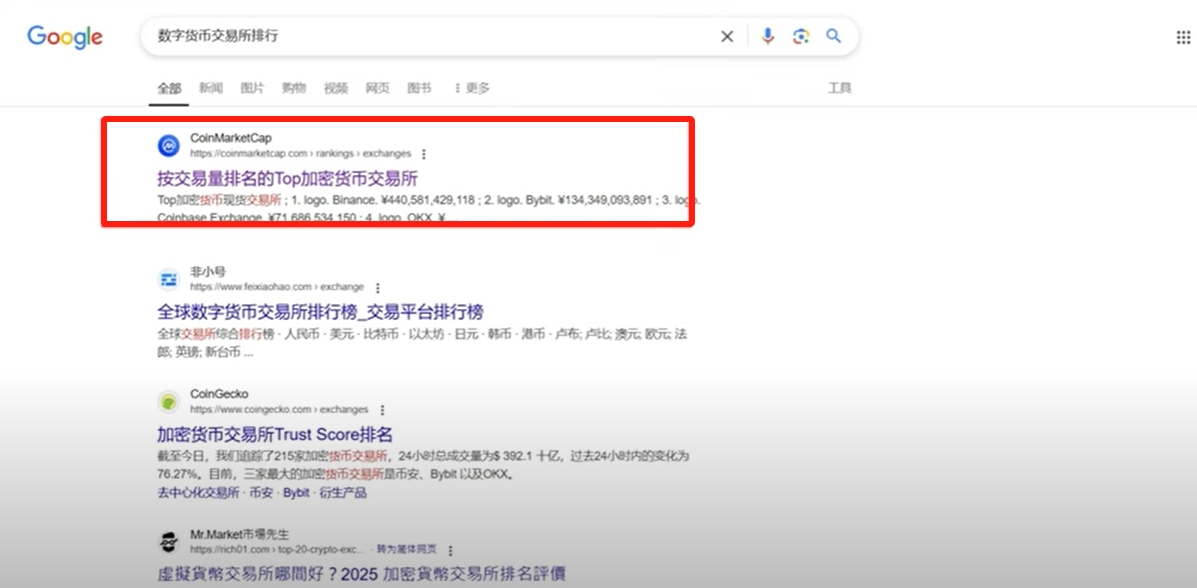
Task: Submit search with the magnifier icon
Action: pyautogui.click(x=834, y=36)
